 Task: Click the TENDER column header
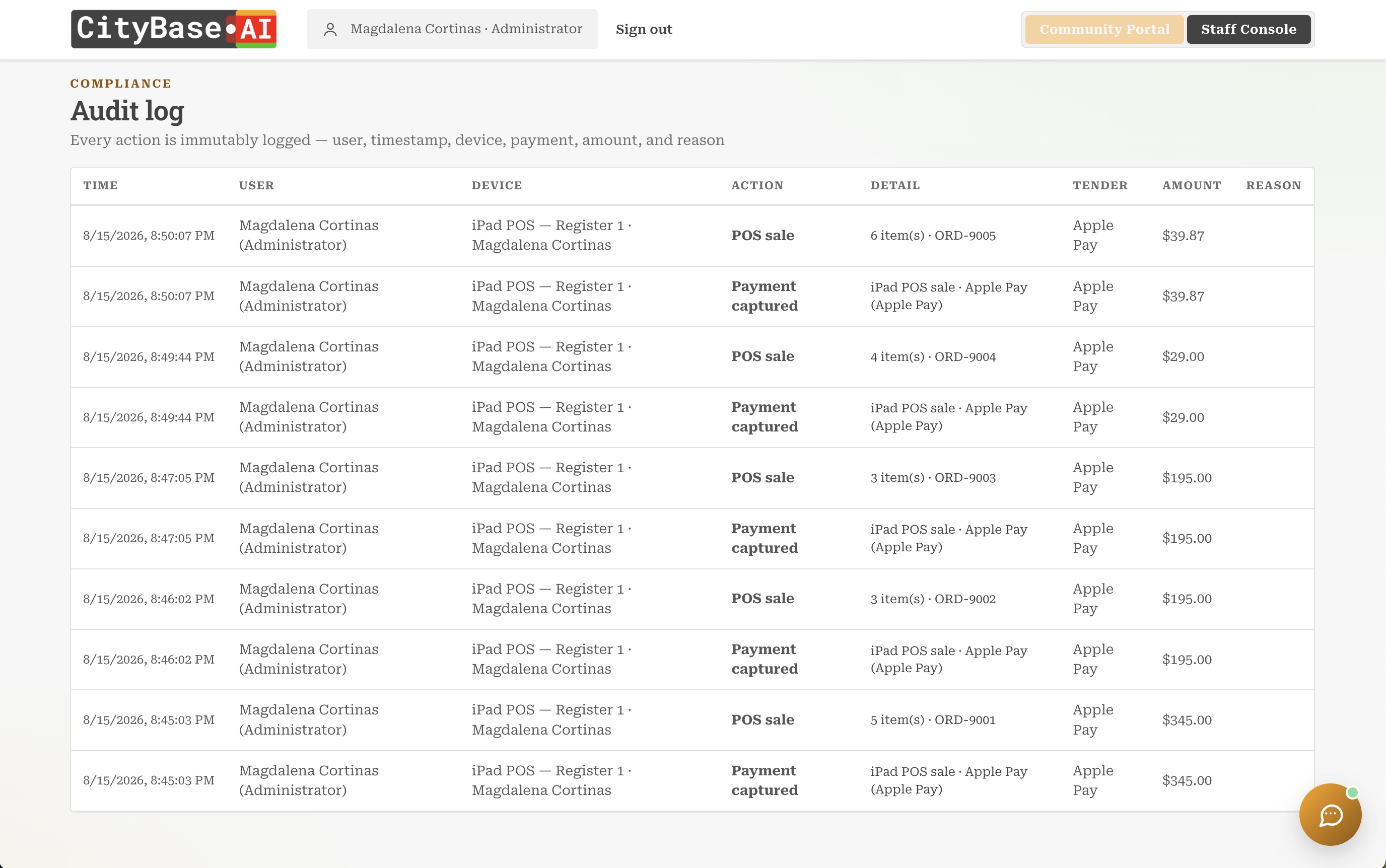click(x=1100, y=185)
